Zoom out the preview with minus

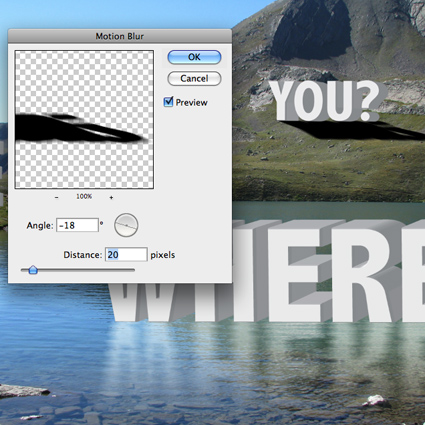click(x=57, y=197)
